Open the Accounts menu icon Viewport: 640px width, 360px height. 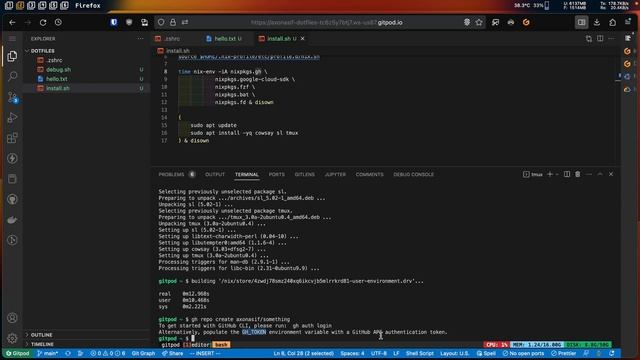pos(12,318)
